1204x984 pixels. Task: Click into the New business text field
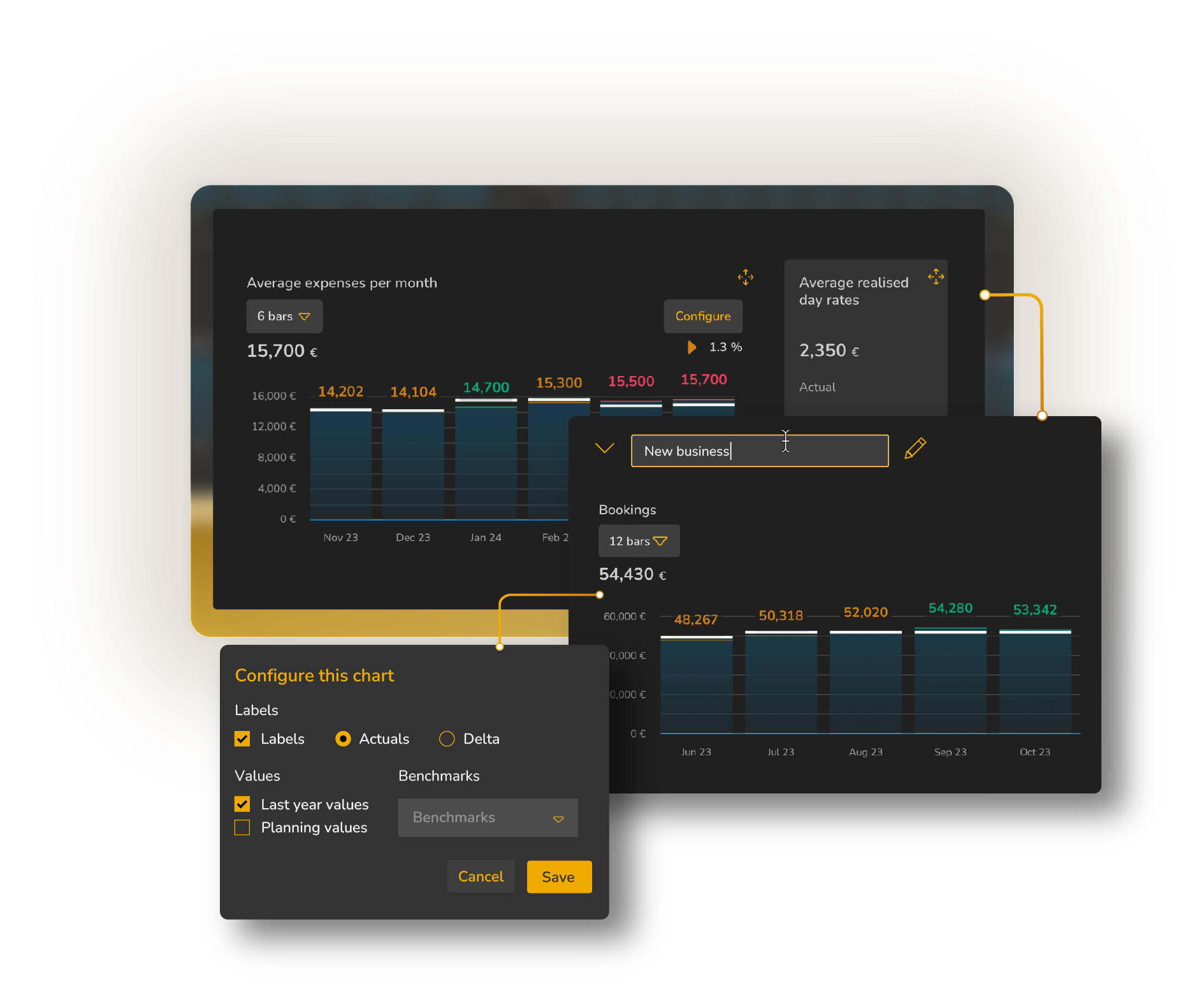point(759,451)
